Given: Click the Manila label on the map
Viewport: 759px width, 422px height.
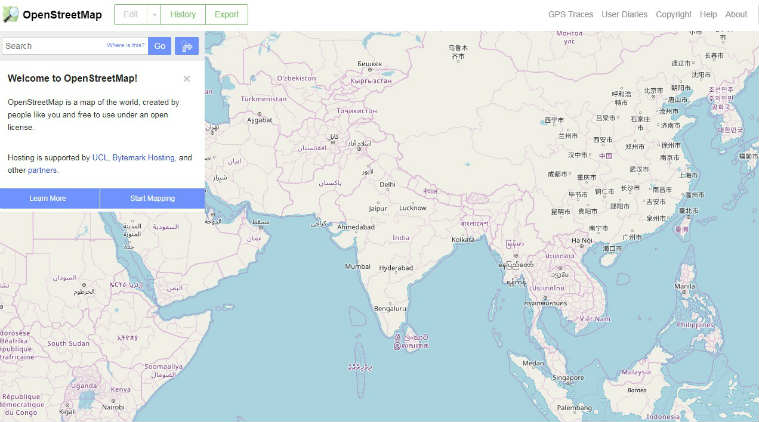Looking at the screenshot, I should pos(685,286).
